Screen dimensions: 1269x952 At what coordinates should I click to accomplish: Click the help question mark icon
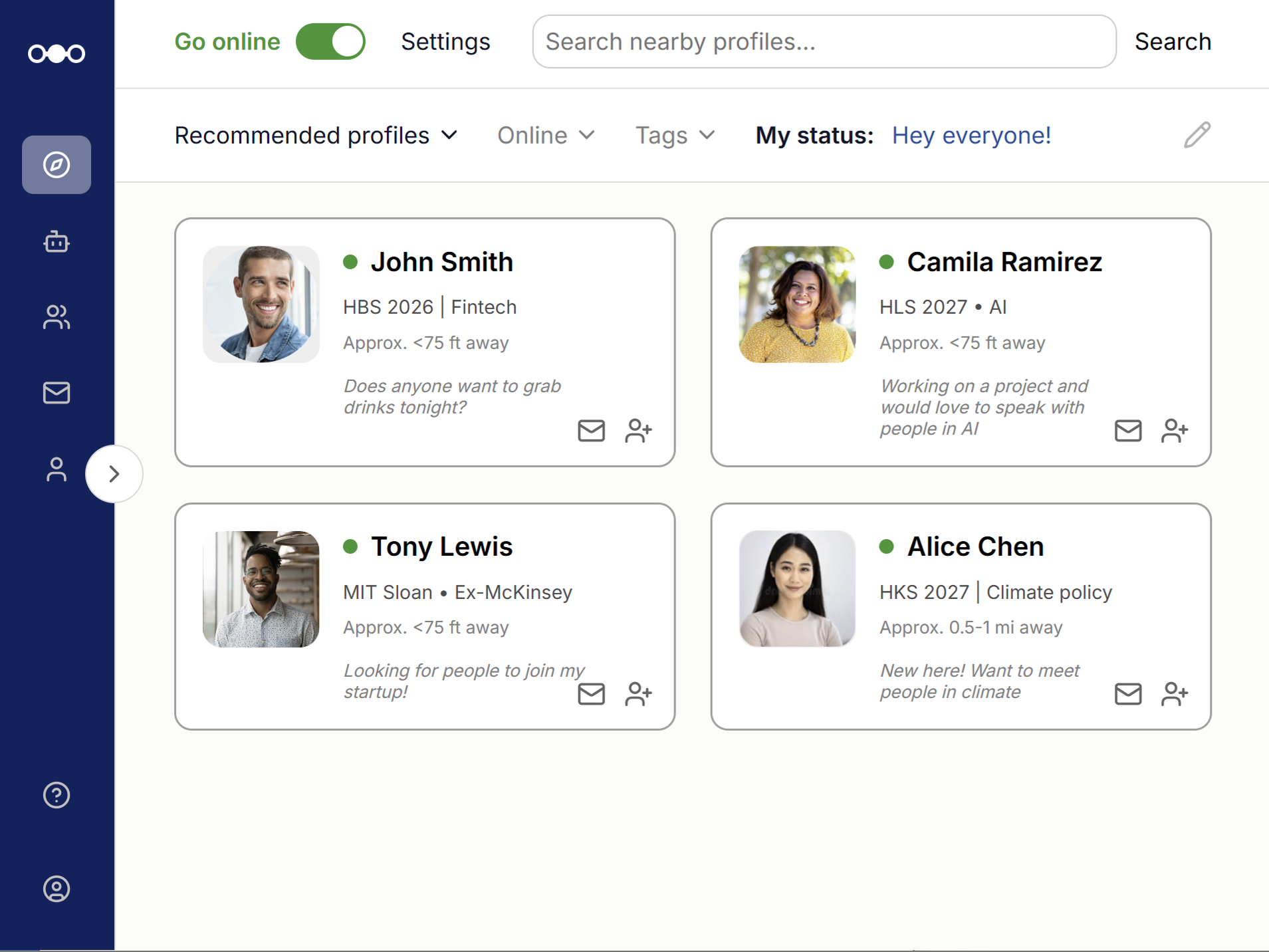(x=57, y=795)
